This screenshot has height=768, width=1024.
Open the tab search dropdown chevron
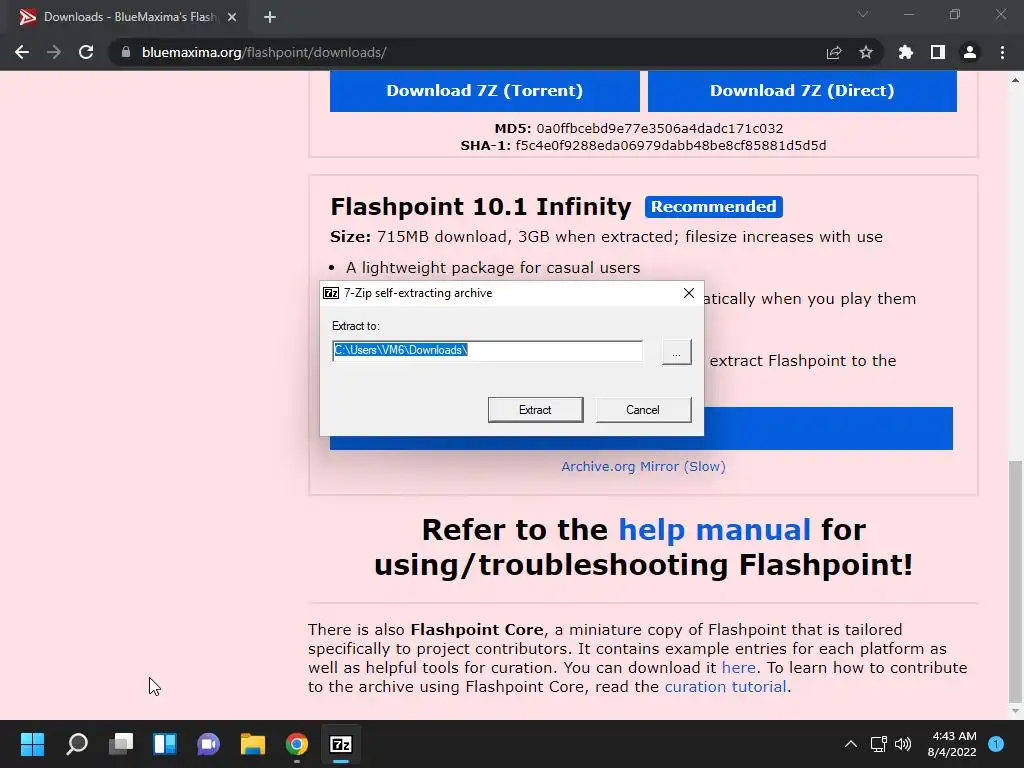coord(863,14)
